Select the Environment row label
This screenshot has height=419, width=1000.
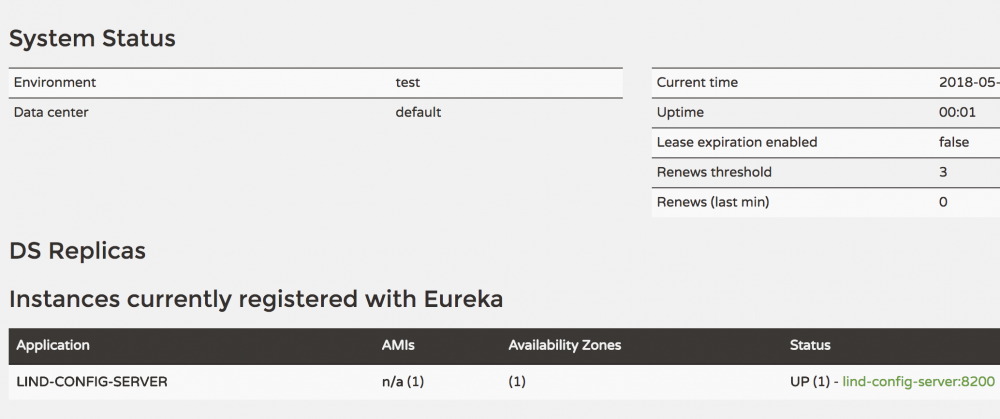55,83
